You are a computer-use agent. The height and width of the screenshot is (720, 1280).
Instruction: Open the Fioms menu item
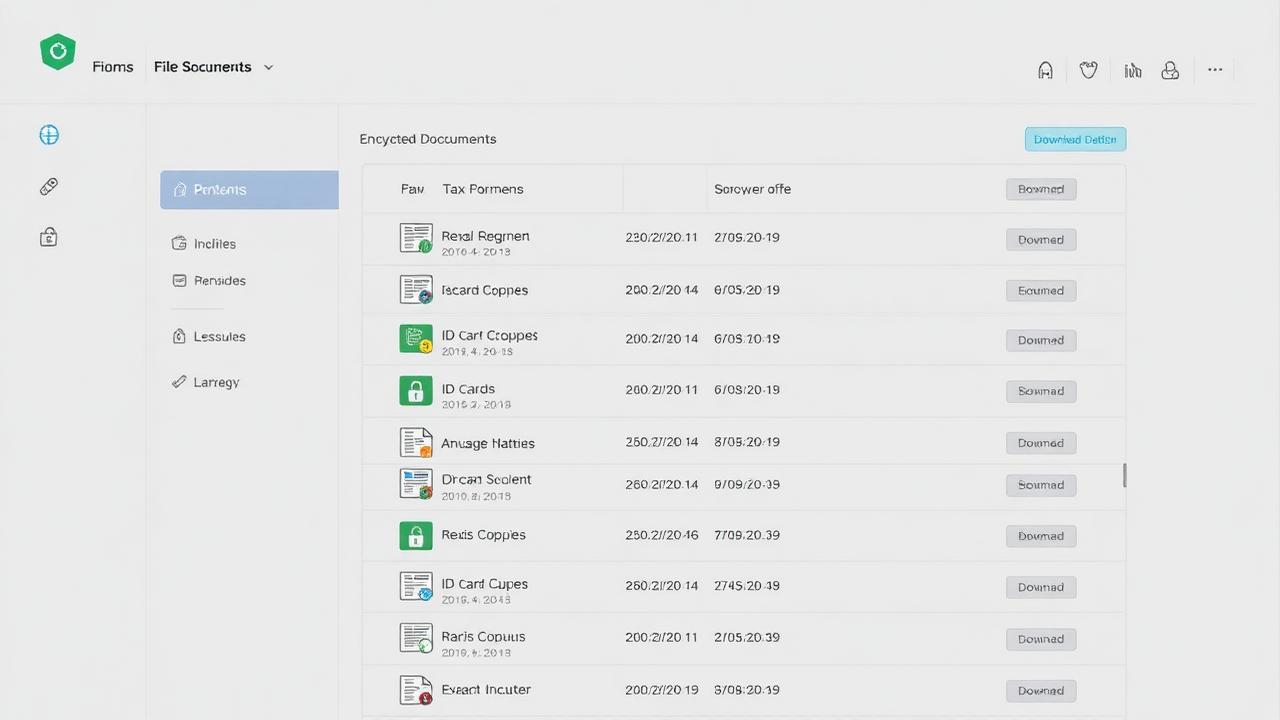pos(113,67)
